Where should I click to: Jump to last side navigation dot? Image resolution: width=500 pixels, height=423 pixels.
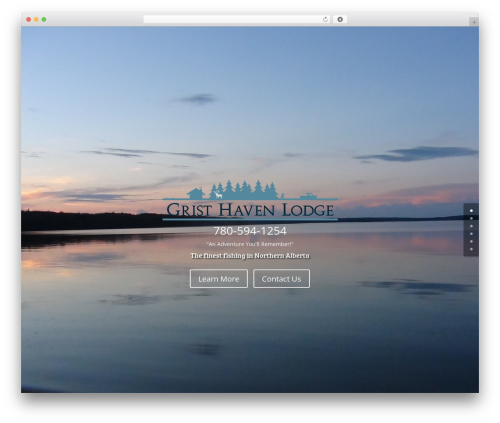click(x=471, y=249)
